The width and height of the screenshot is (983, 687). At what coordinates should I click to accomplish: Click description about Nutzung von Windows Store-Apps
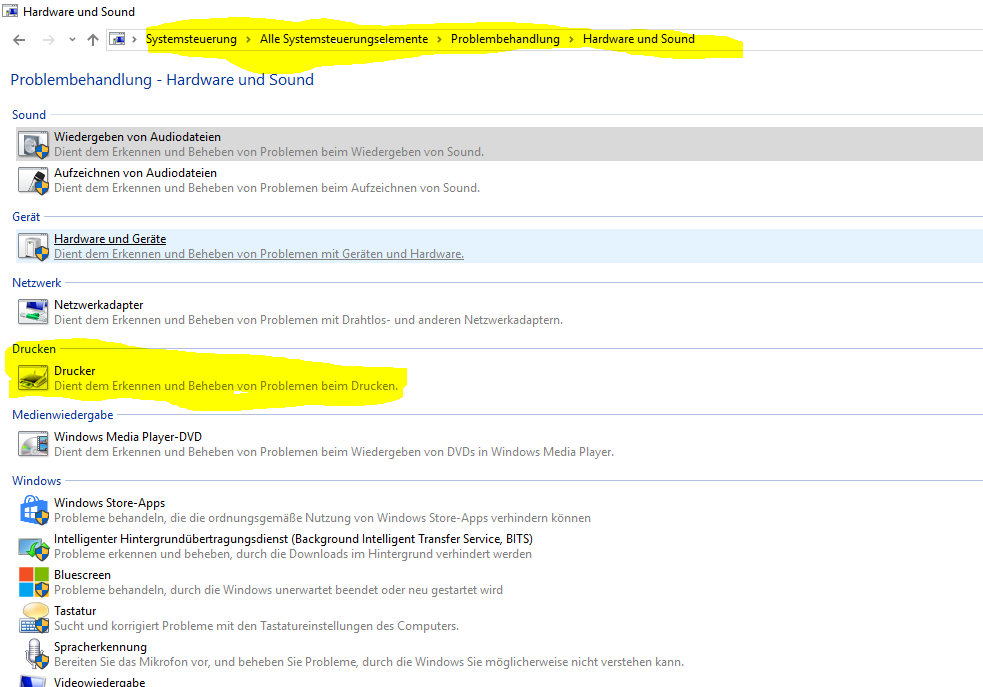(322, 518)
